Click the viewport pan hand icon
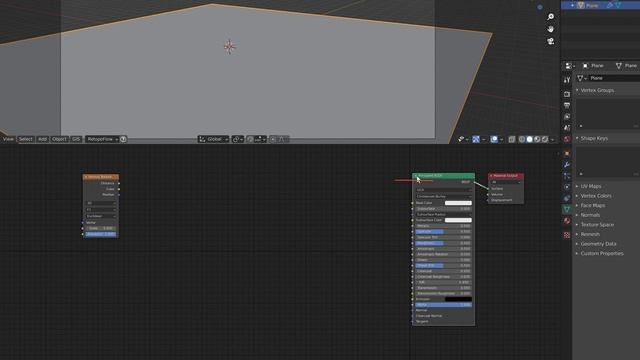640x360 pixels. 551,29
